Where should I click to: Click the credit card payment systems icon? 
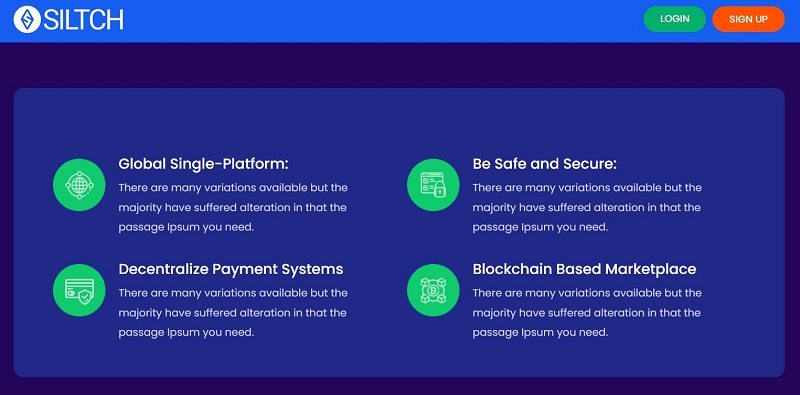click(79, 290)
